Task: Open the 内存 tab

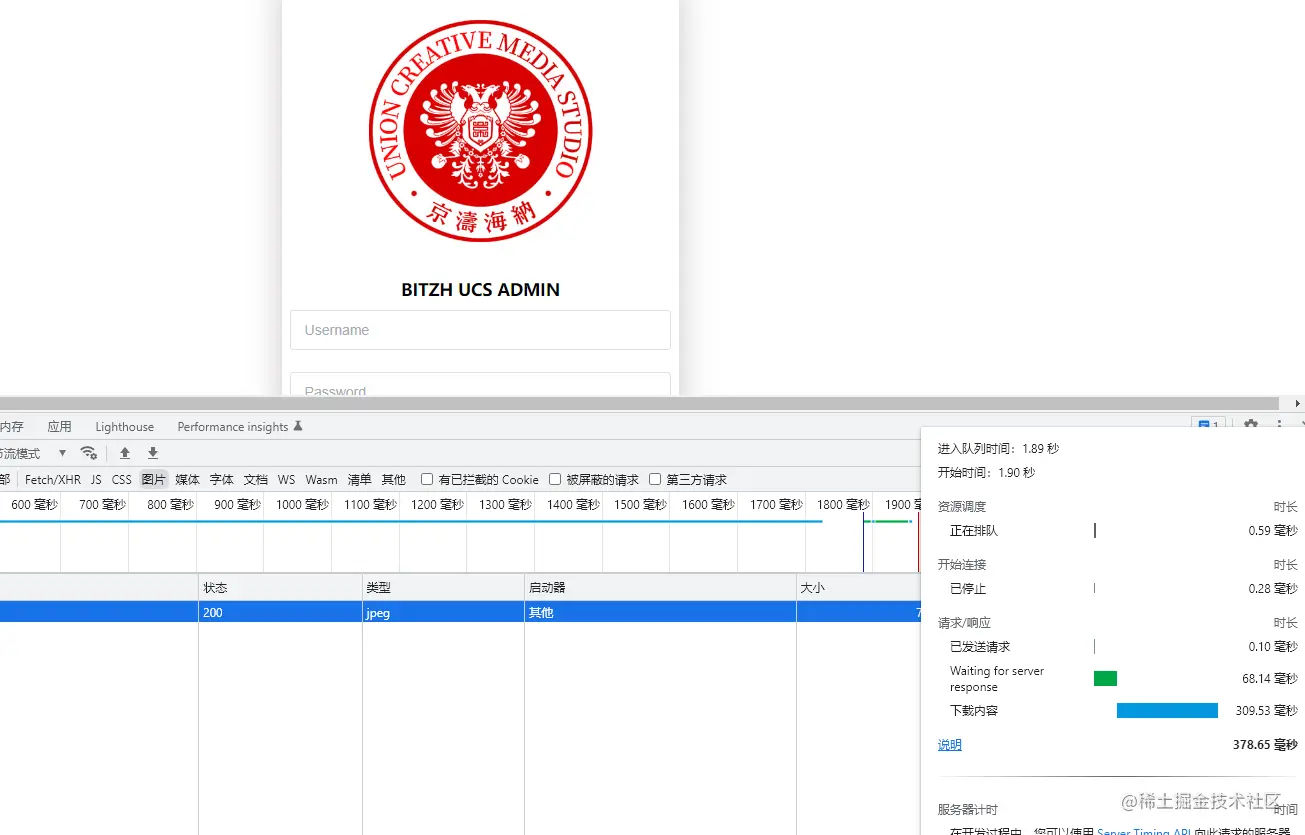Action: click(11, 427)
